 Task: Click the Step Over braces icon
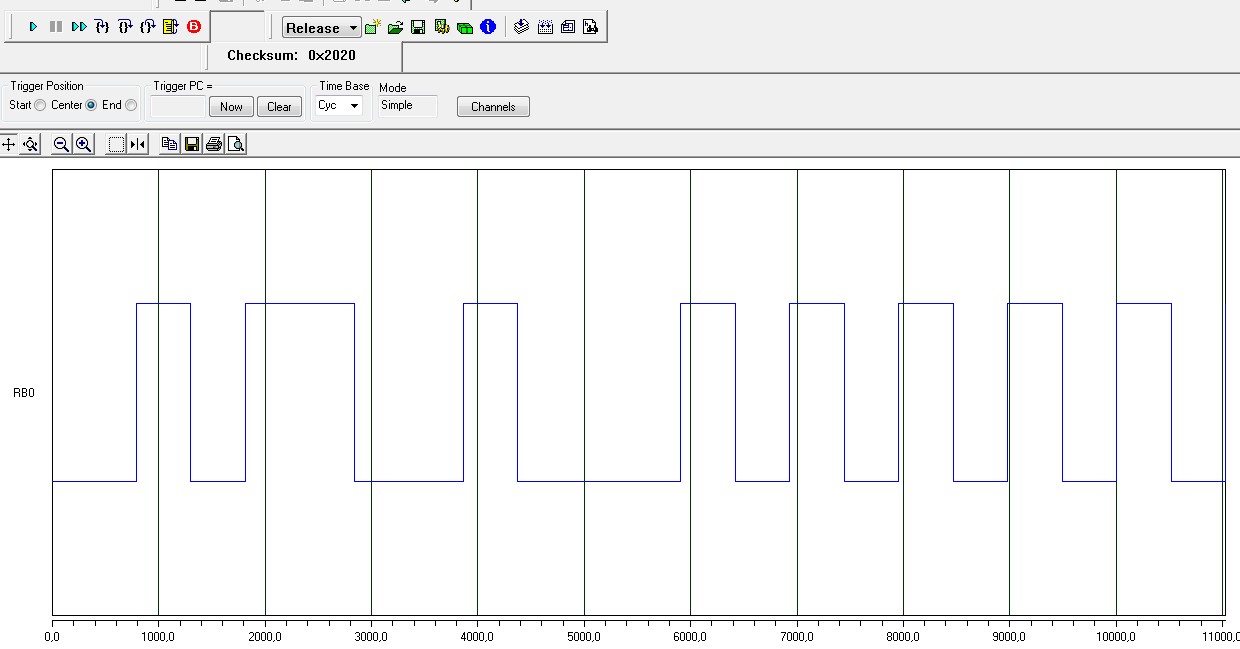click(125, 27)
